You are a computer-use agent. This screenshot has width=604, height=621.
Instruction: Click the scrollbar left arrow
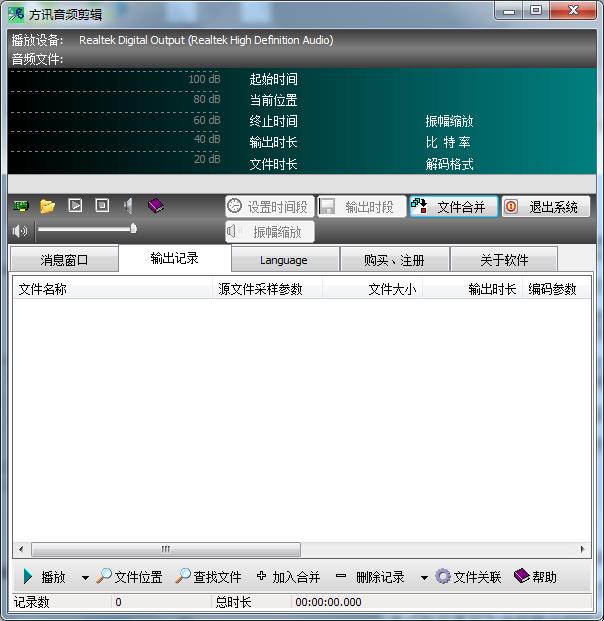pyautogui.click(x=21, y=549)
